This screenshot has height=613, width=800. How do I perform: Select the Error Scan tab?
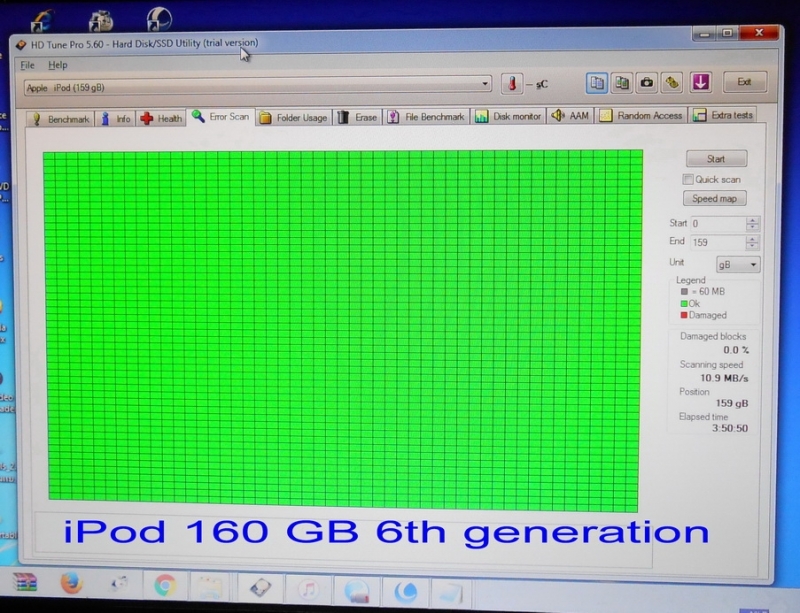220,117
